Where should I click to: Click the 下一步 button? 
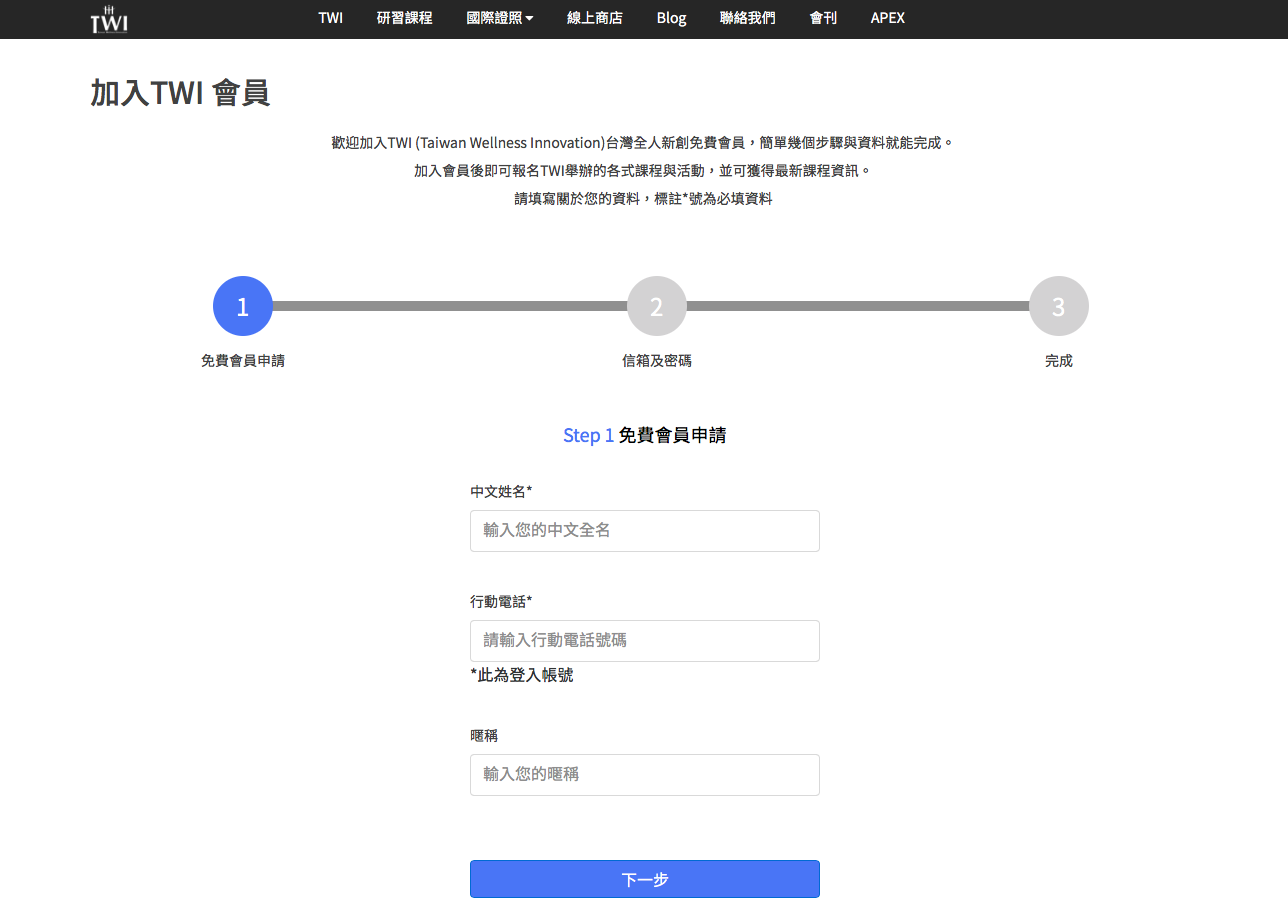[x=645, y=879]
